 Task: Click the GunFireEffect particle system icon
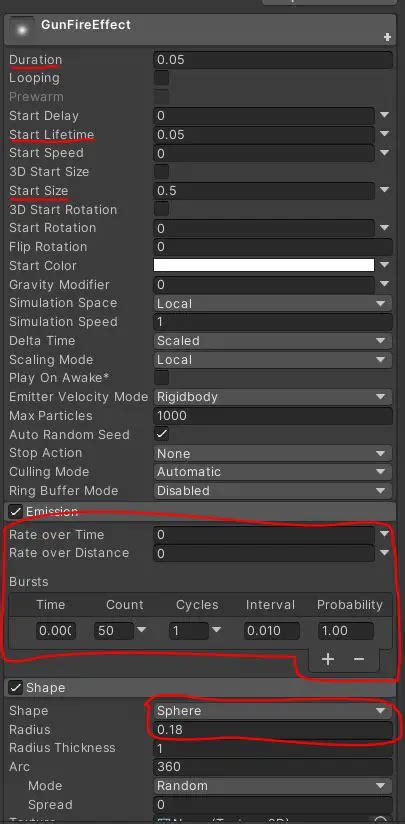[22, 29]
